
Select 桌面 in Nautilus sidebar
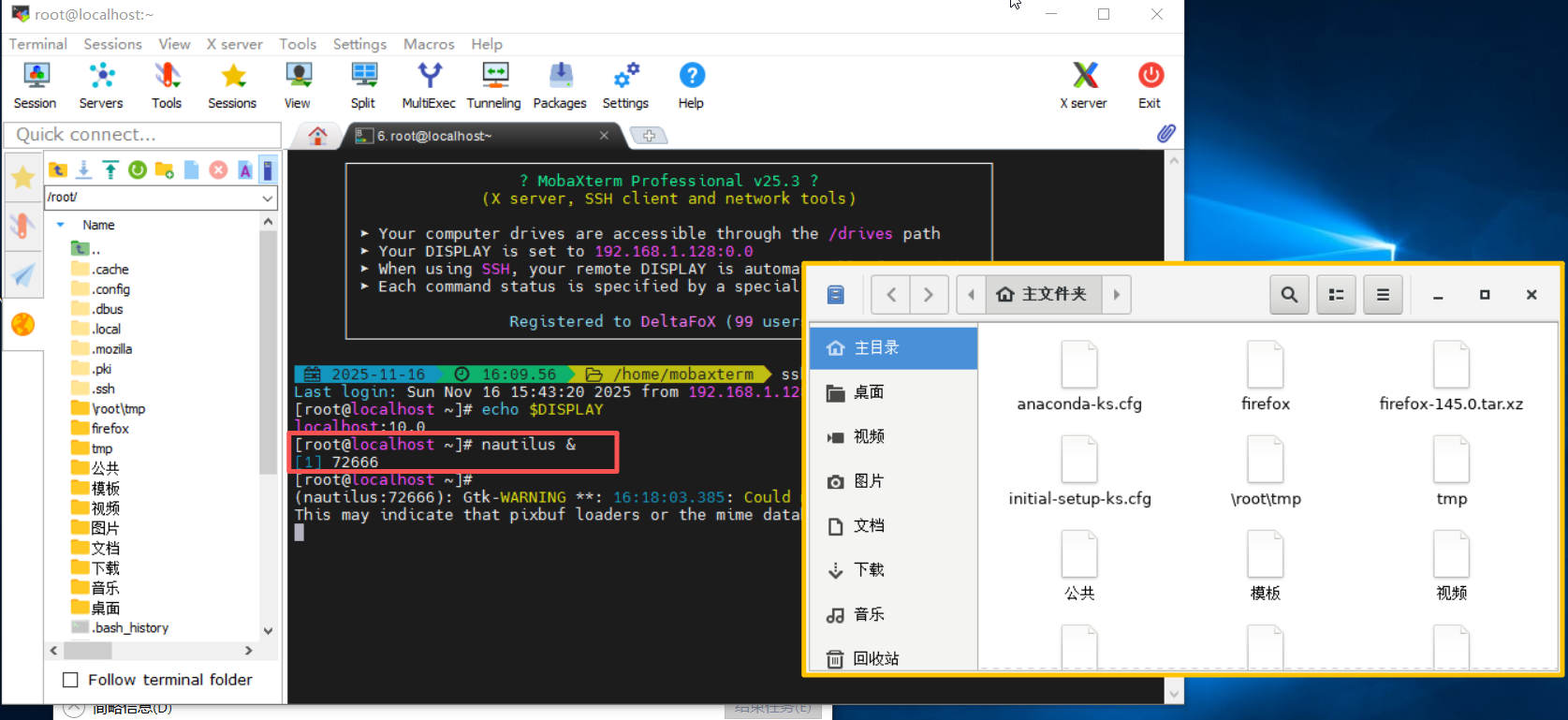click(893, 392)
